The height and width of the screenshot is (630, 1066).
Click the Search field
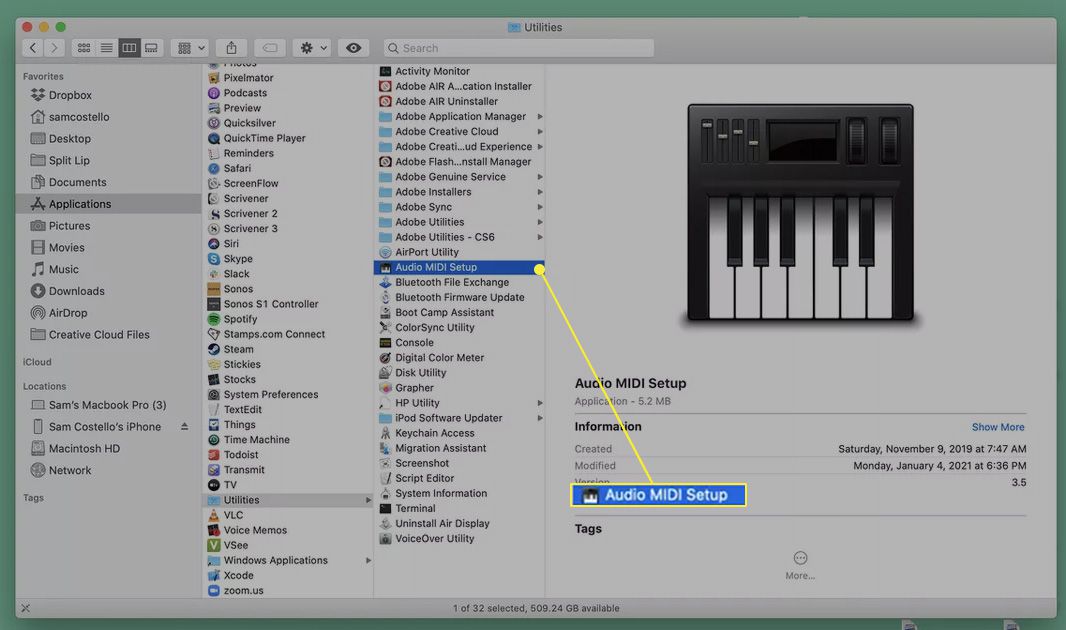click(517, 48)
